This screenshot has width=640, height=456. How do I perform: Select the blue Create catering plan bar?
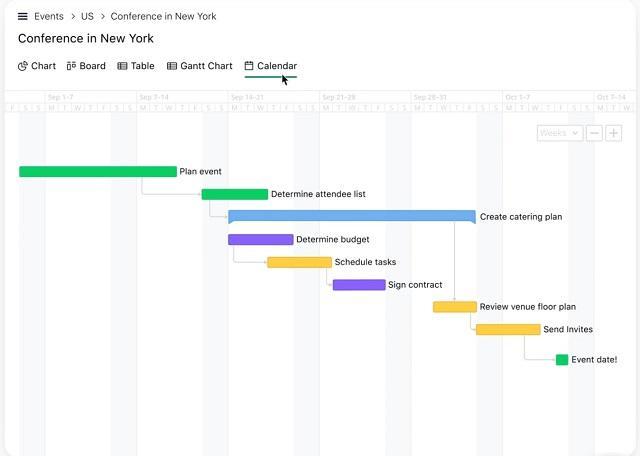coord(351,216)
